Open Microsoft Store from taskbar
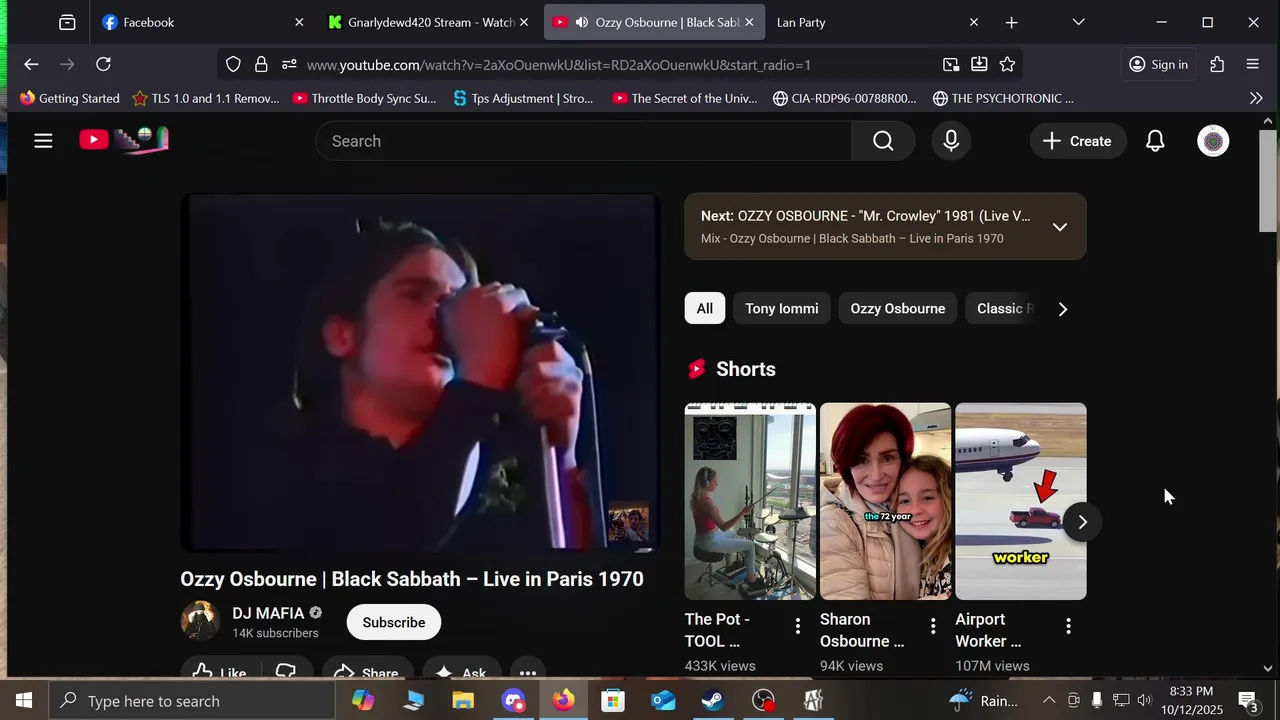This screenshot has width=1280, height=720. [613, 701]
